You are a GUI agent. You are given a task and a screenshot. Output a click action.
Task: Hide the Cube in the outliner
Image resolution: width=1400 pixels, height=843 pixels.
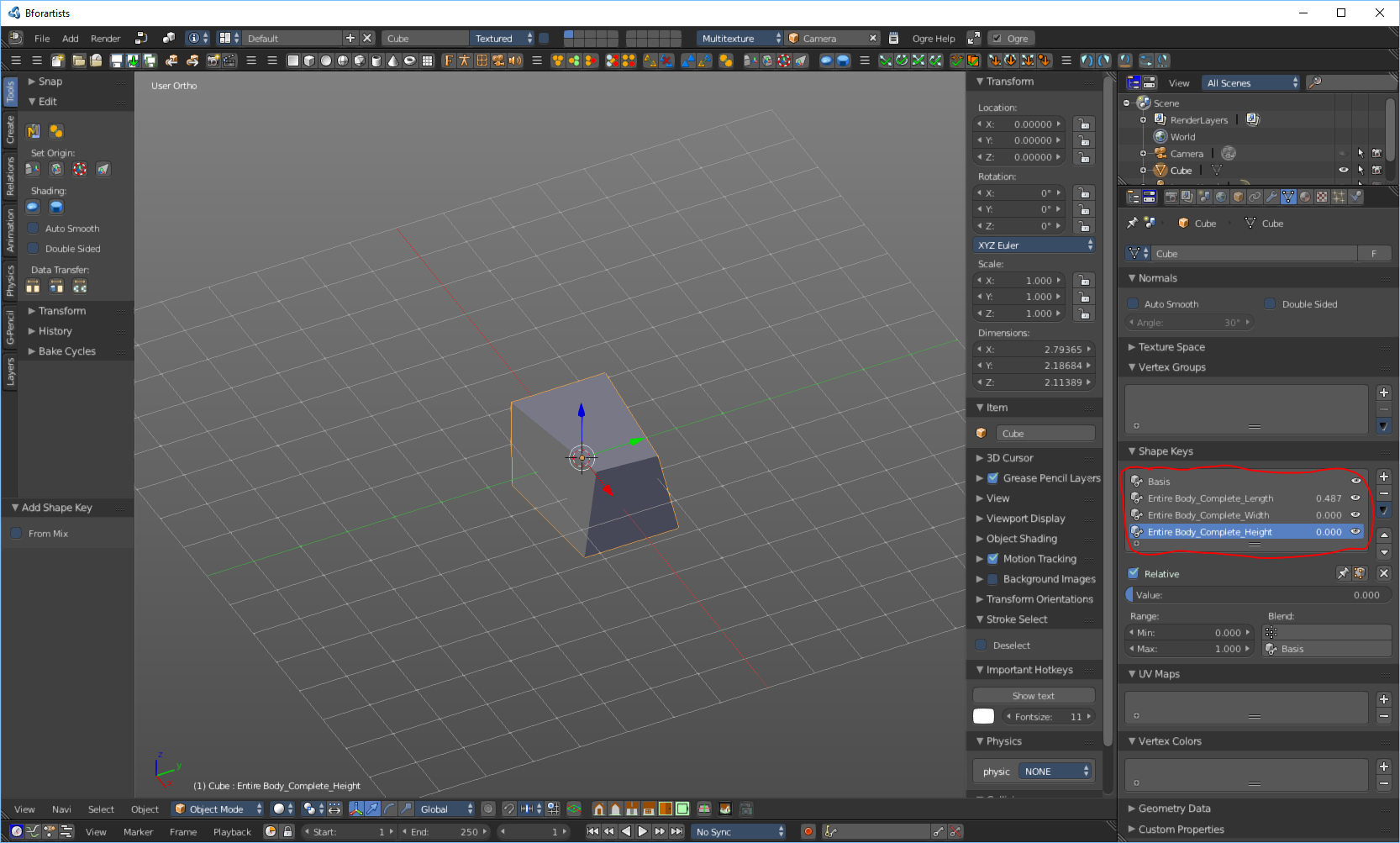coord(1343,171)
